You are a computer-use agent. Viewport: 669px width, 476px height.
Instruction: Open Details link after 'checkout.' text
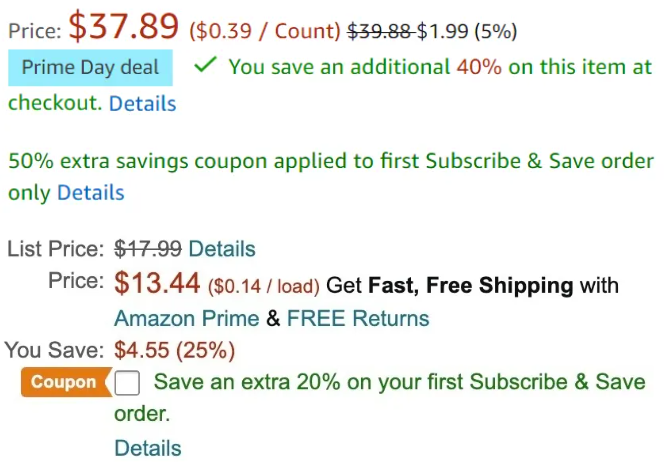tap(142, 104)
